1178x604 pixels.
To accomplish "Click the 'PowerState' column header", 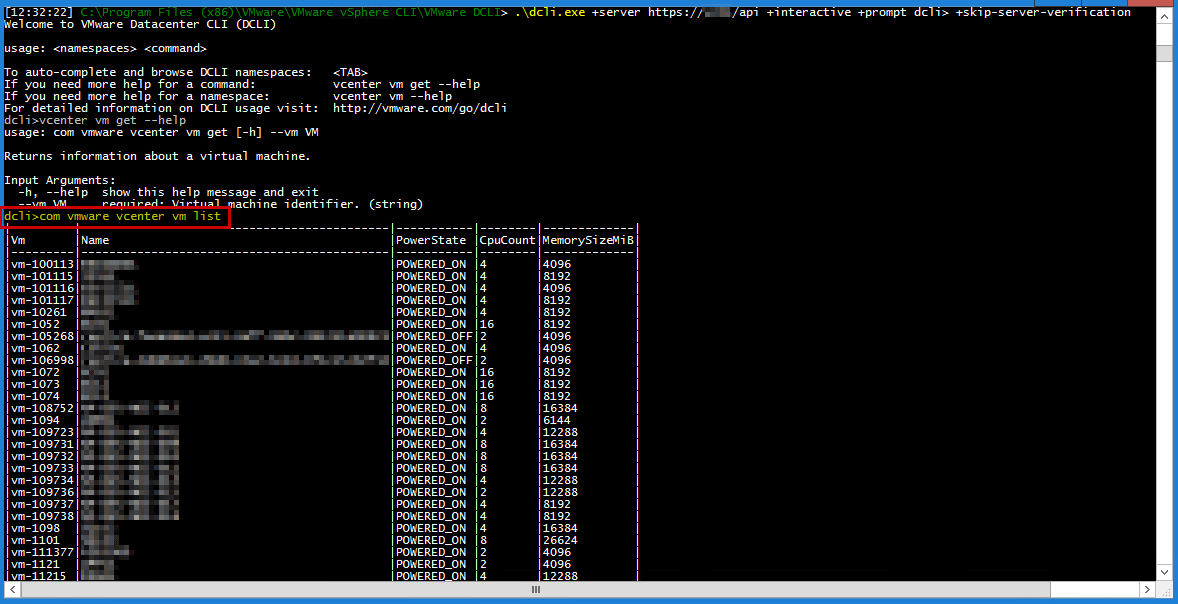I will coord(431,240).
